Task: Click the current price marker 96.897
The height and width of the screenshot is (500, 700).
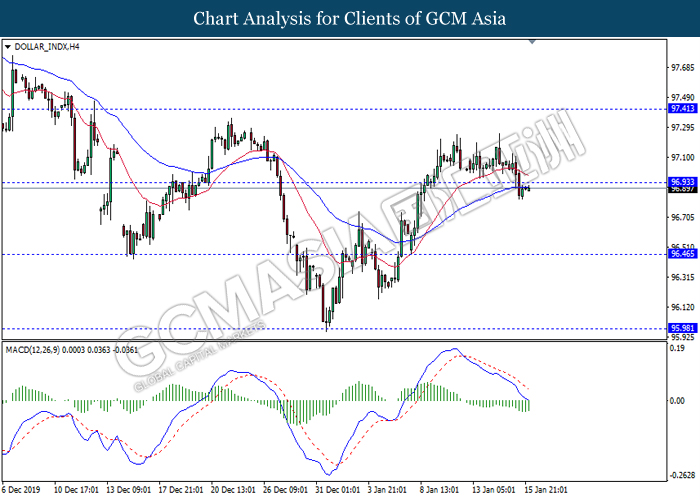Action: coord(683,189)
